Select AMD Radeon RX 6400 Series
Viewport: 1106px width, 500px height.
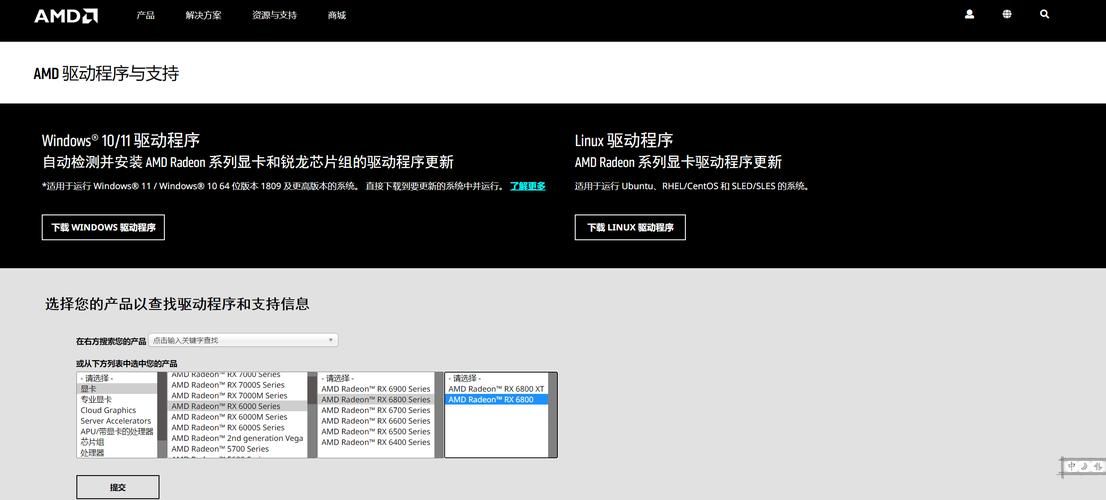pos(376,442)
